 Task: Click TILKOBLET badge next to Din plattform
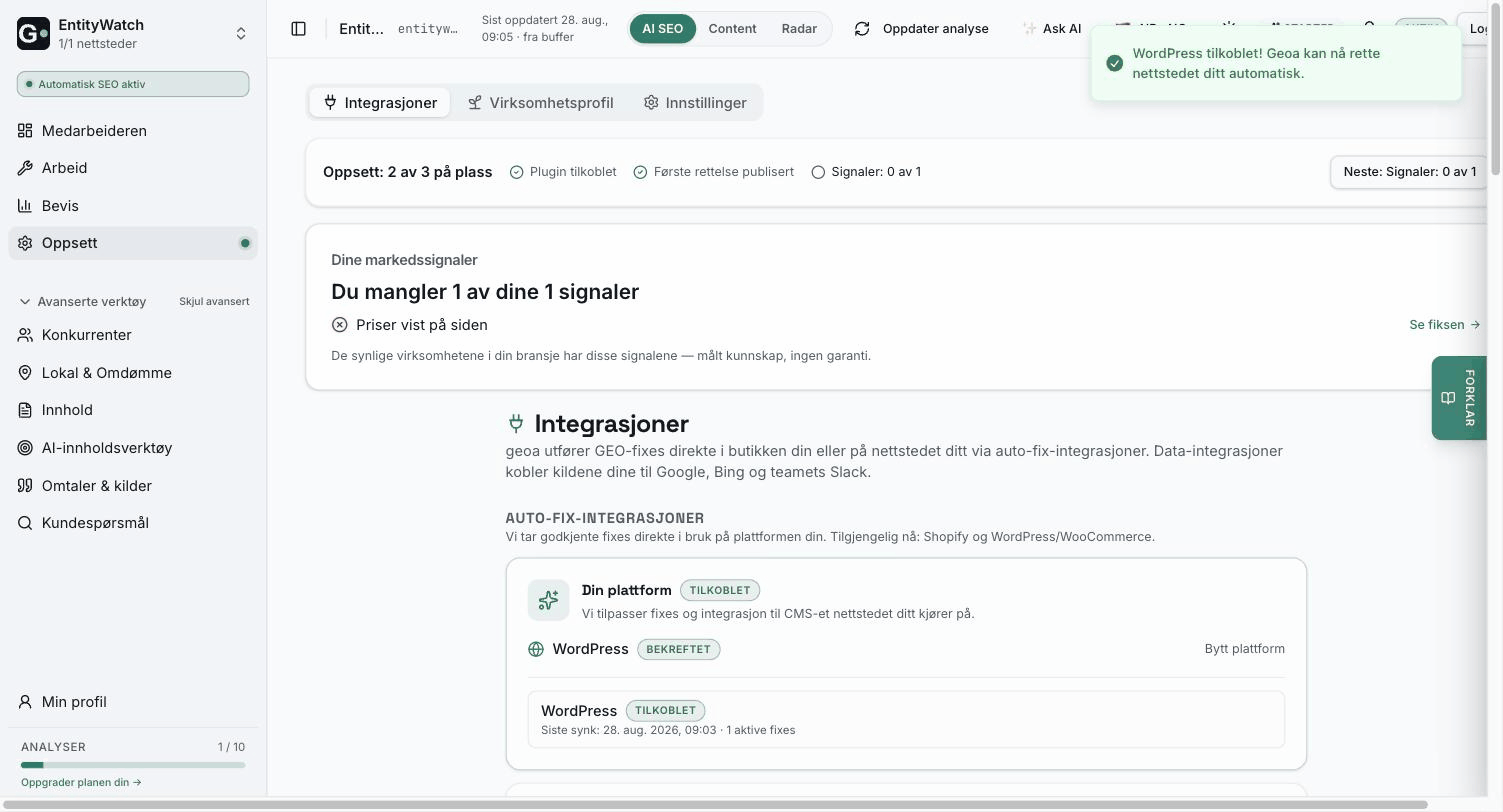720,590
